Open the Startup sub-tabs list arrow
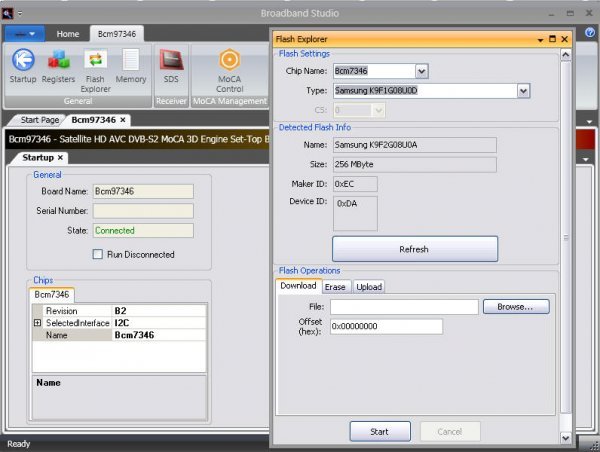600x452 pixels. [x=586, y=159]
